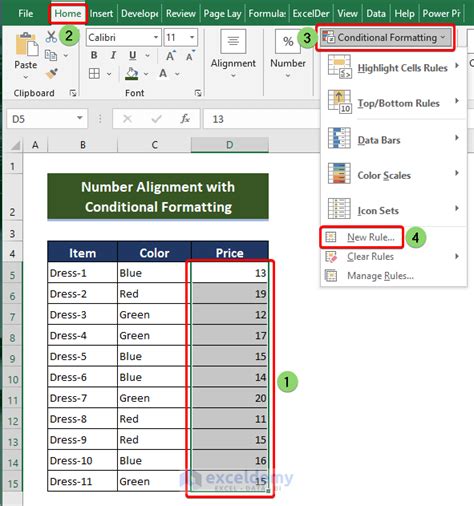This screenshot has width=474, height=506.
Task: Apply cell Borders icon
Action: (94, 73)
